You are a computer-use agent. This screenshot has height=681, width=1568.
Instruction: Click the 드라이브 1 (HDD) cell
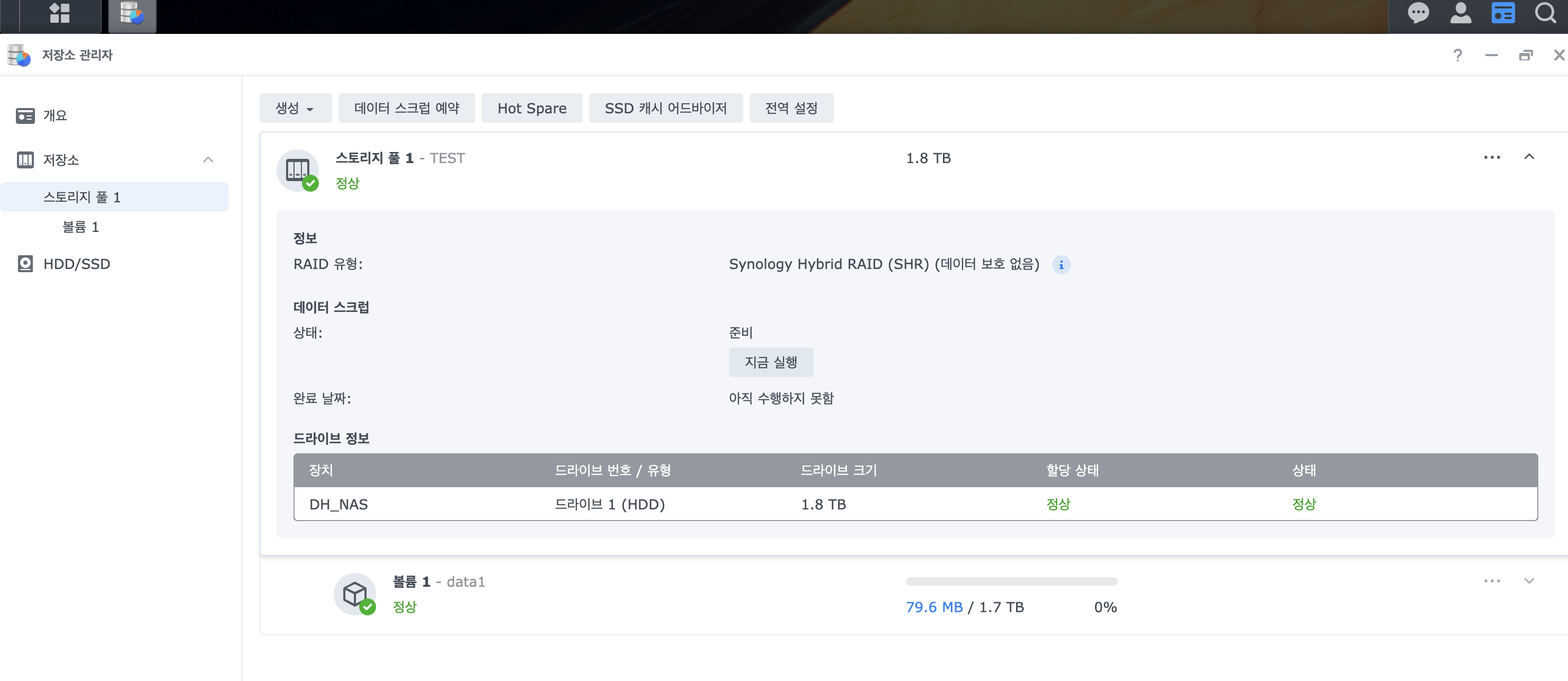[x=609, y=505]
